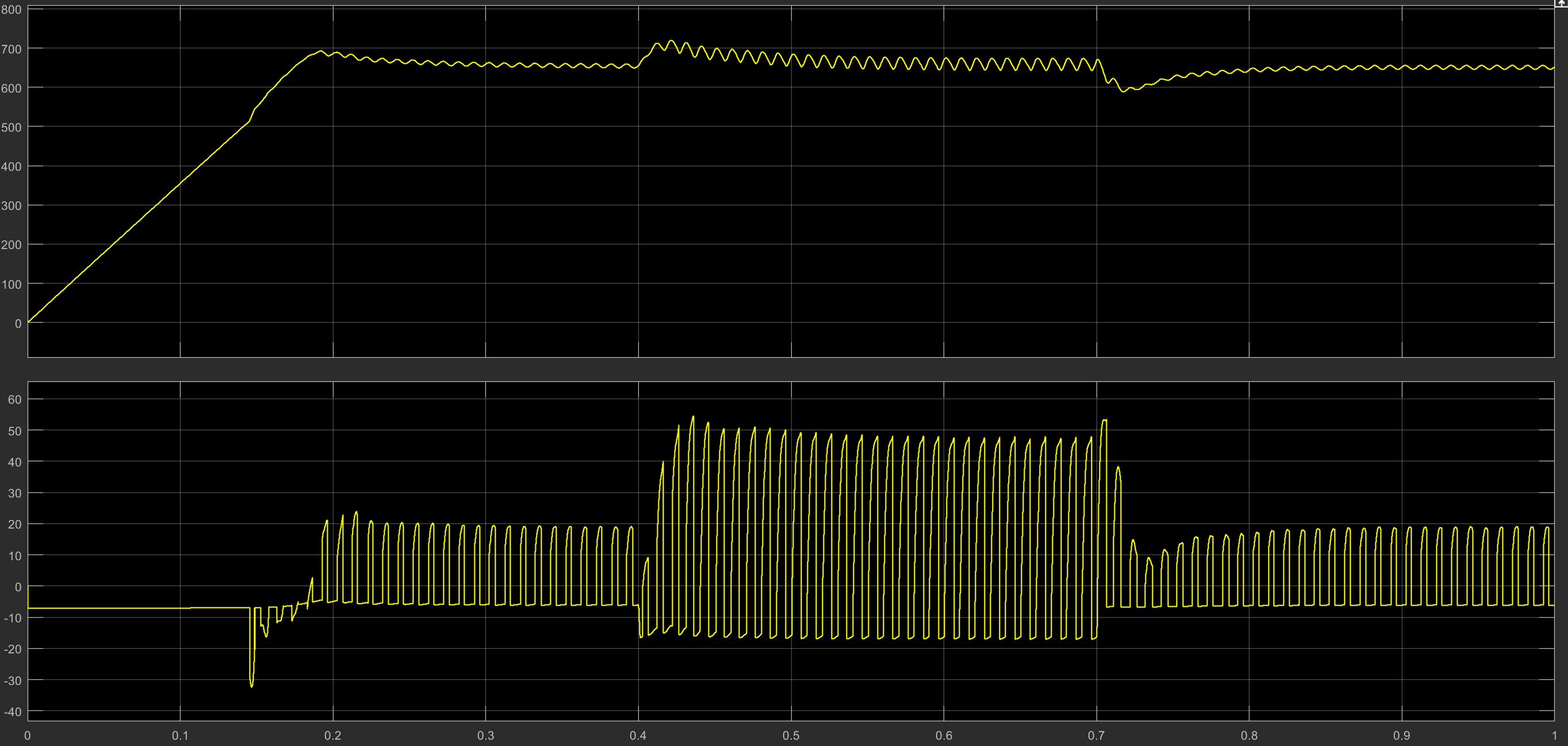Image resolution: width=1568 pixels, height=746 pixels.
Task: Click the 500 y-axis label of upper plot
Action: [11, 127]
